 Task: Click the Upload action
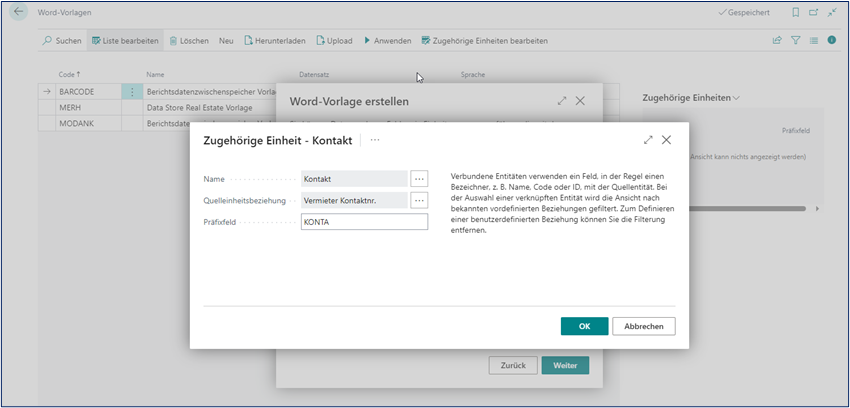(x=334, y=41)
